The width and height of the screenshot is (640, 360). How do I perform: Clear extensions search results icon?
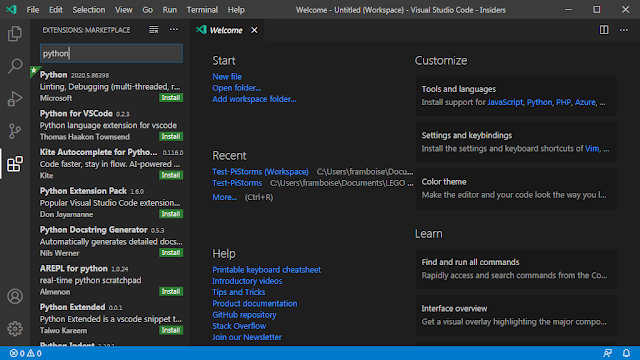pos(153,30)
